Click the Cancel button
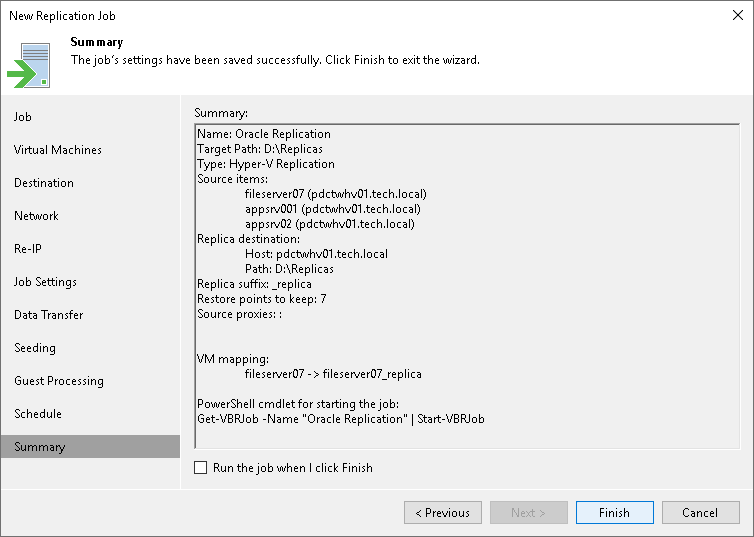 tap(699, 513)
